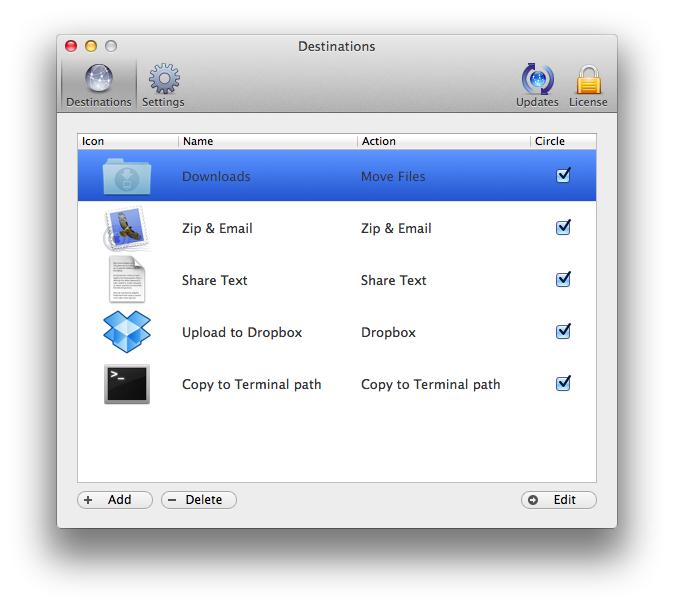Sort by the Action column header
674x607 pixels.
(x=444, y=141)
